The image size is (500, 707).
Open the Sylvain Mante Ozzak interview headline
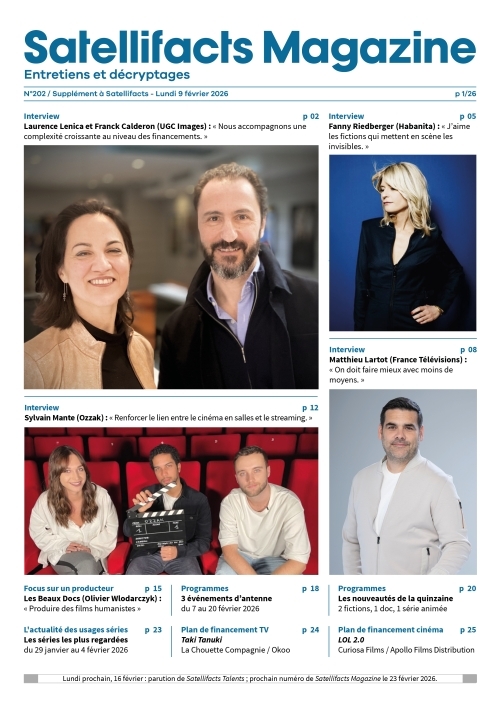[168, 418]
